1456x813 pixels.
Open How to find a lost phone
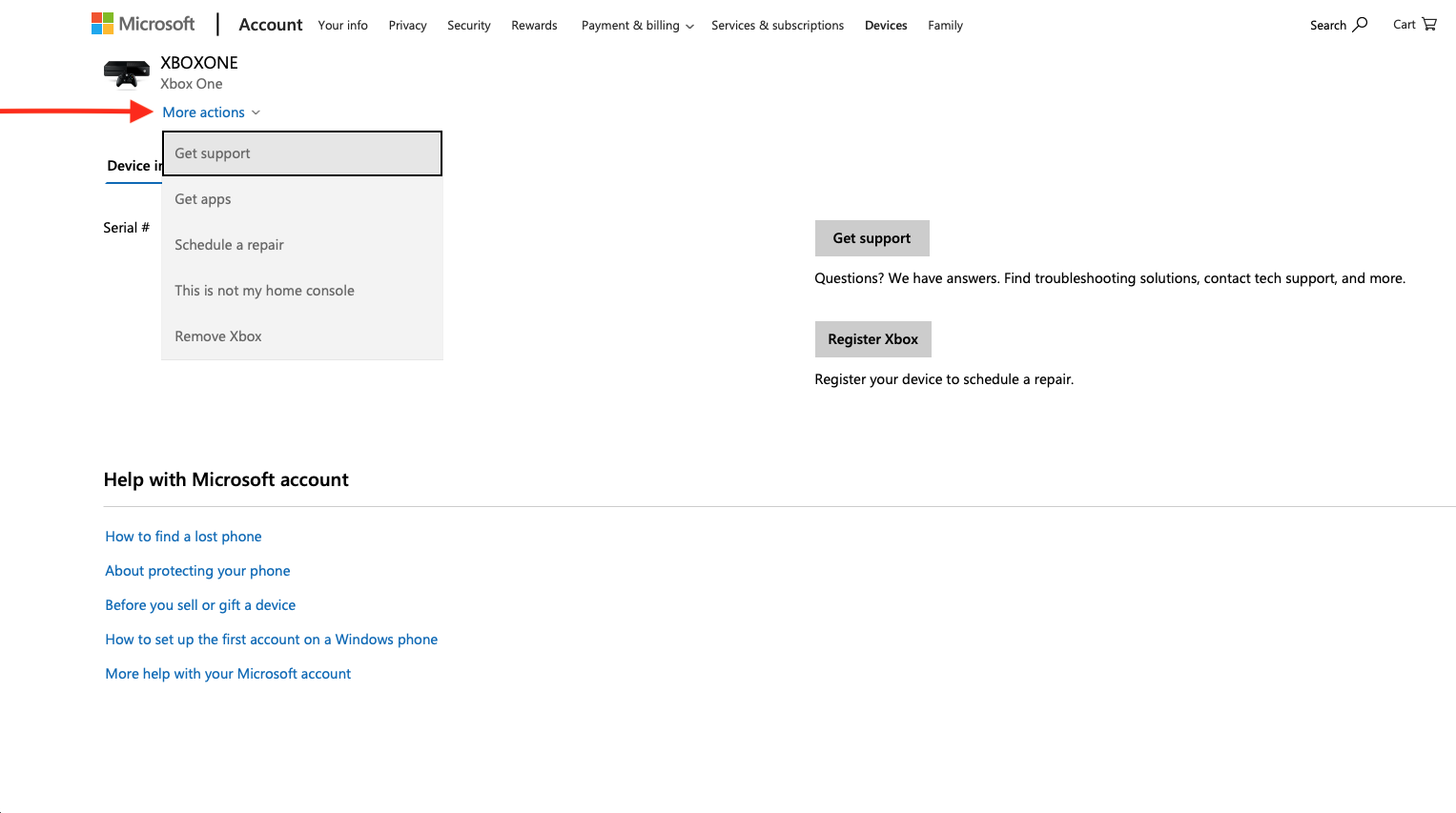click(x=183, y=537)
